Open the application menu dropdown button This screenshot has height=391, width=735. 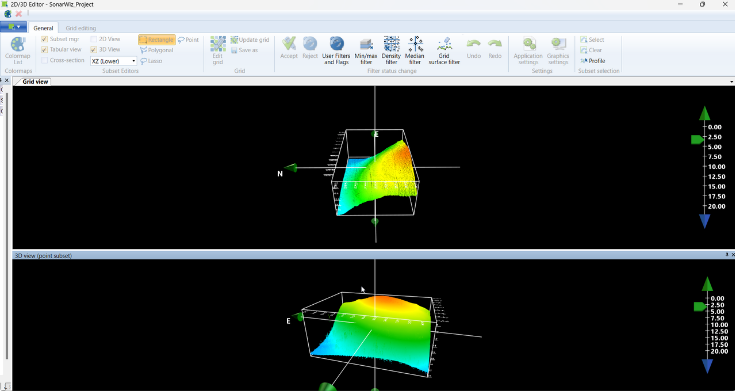[13, 27]
